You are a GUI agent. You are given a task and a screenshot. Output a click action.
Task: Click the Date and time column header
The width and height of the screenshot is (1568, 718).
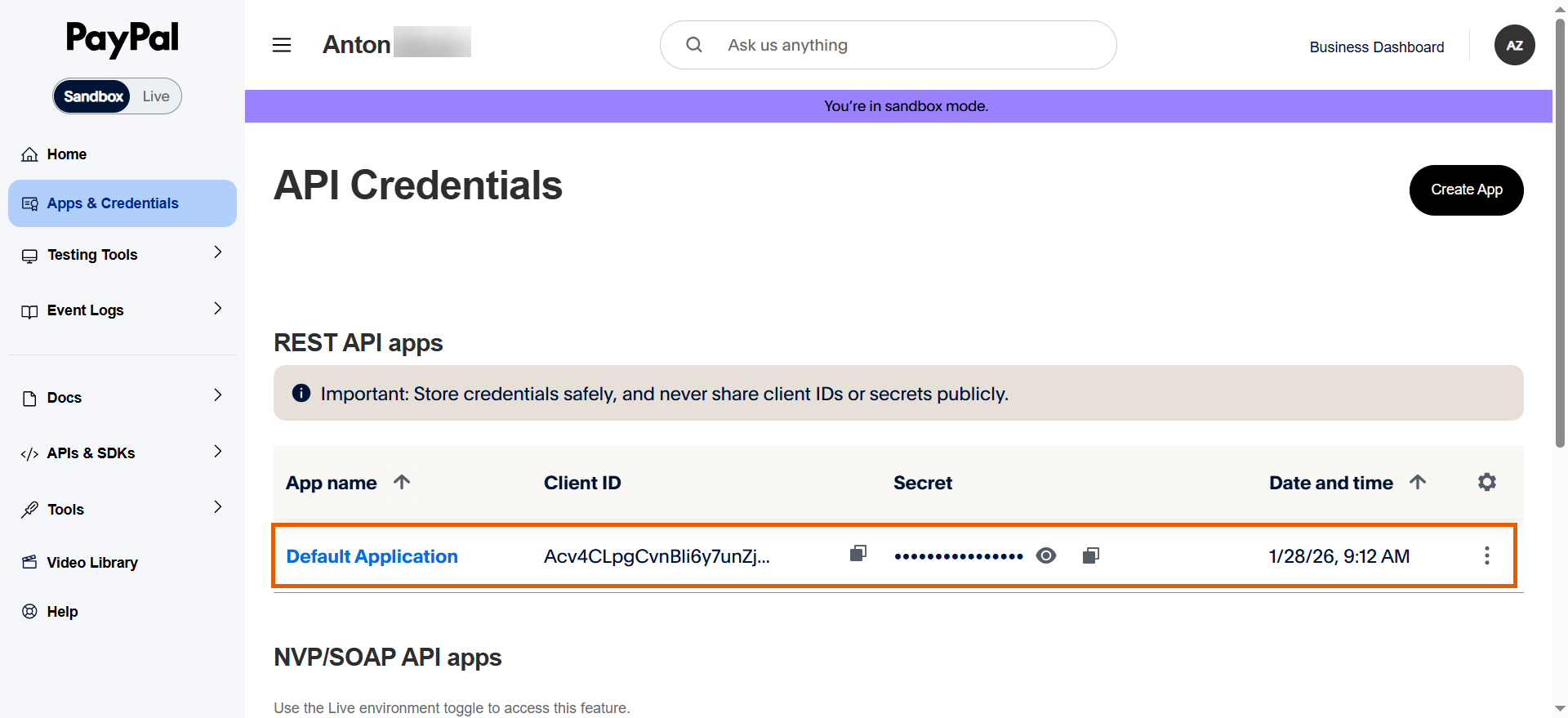point(1330,483)
